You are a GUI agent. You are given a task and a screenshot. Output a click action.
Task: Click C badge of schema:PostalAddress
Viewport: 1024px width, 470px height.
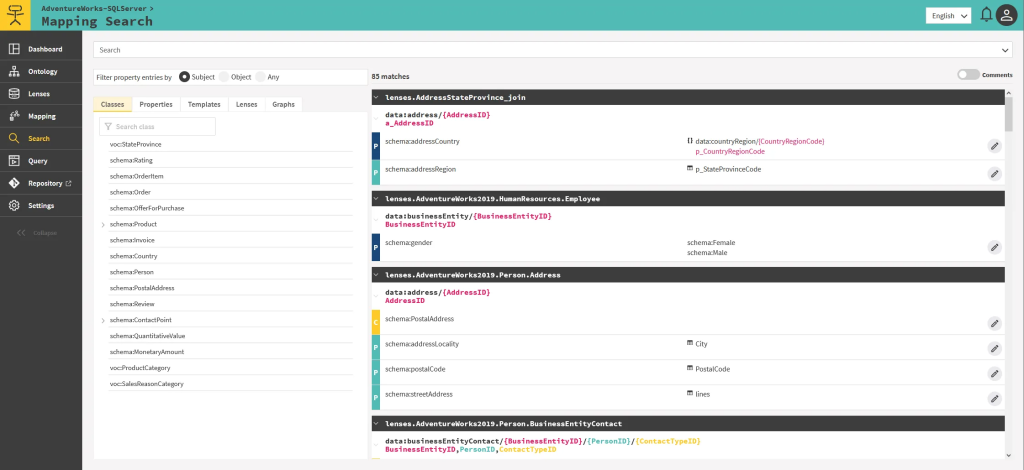[x=376, y=323]
